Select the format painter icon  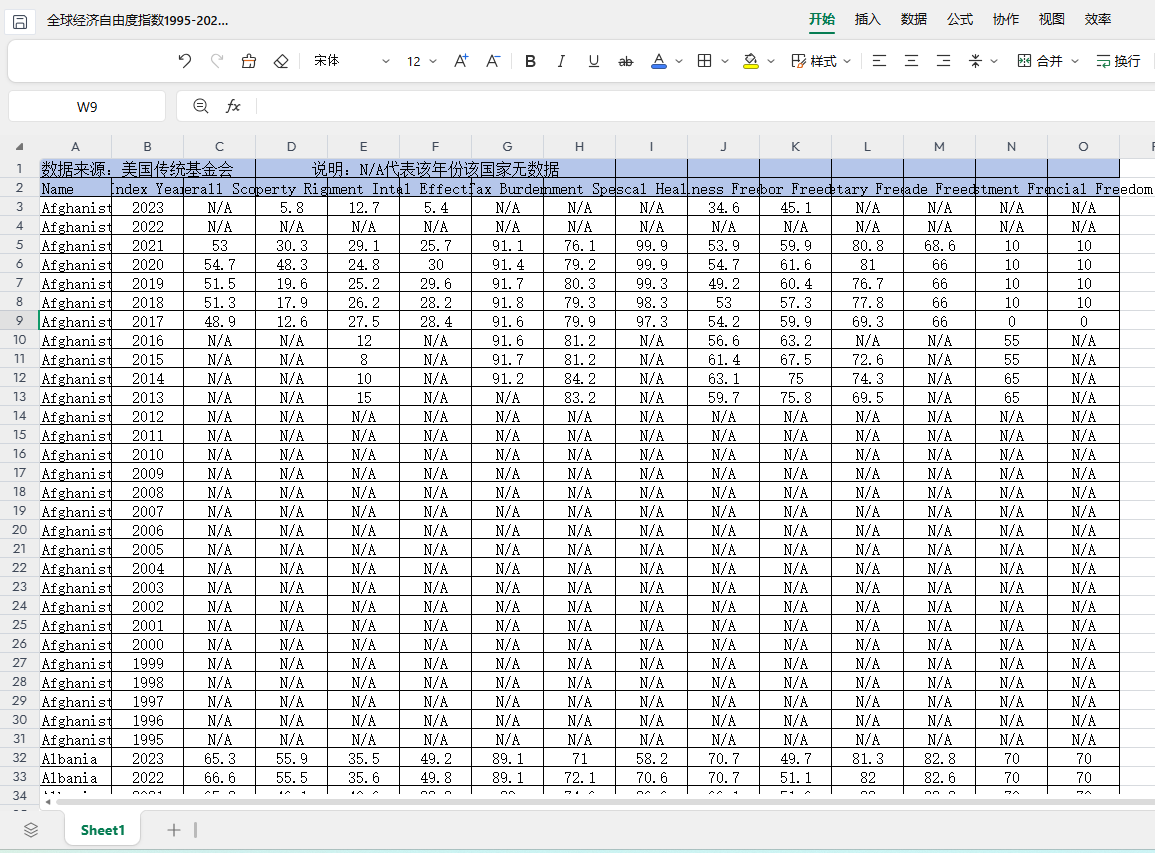point(249,61)
